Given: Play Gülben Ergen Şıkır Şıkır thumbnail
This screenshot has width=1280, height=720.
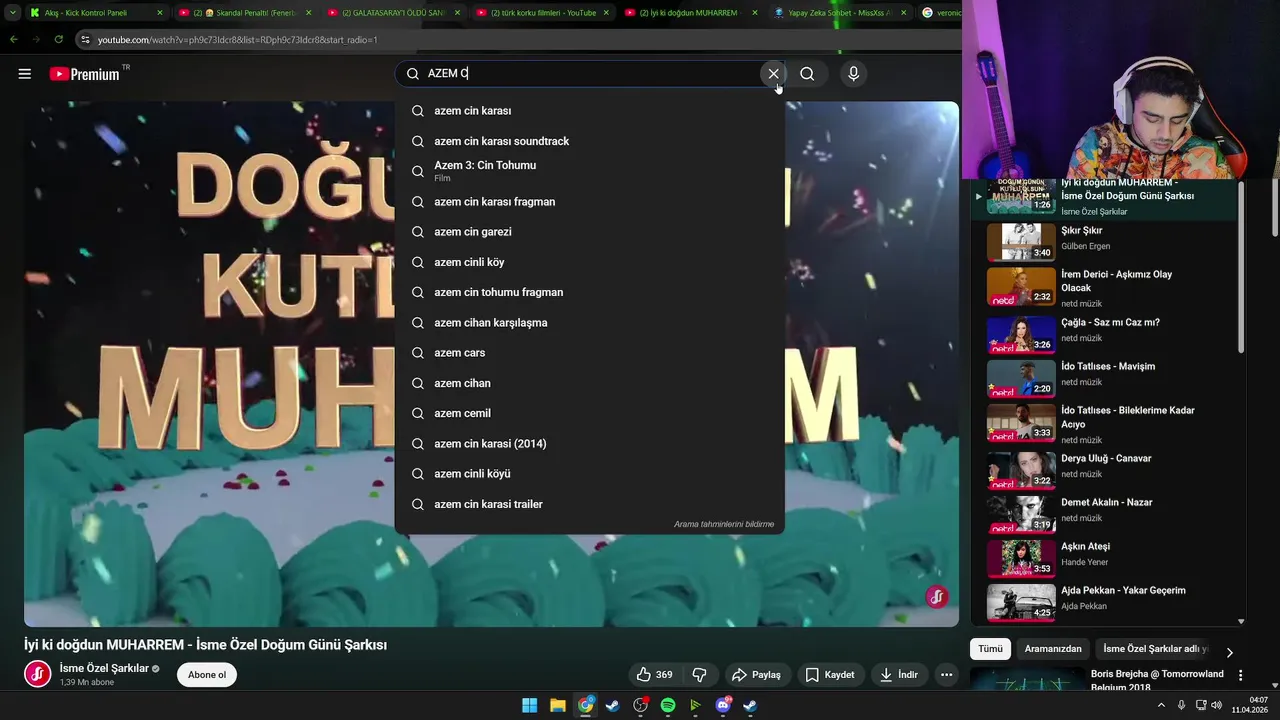Looking at the screenshot, I should pyautogui.click(x=1021, y=241).
